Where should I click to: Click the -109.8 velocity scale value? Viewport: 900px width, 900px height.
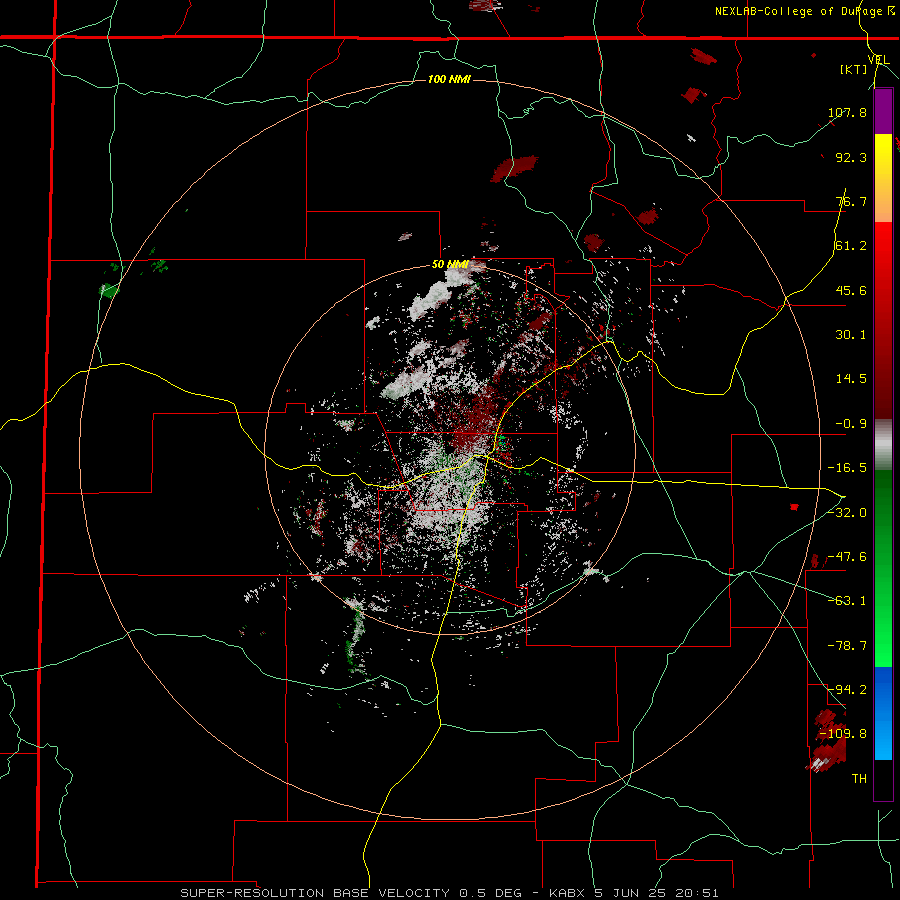pos(843,734)
